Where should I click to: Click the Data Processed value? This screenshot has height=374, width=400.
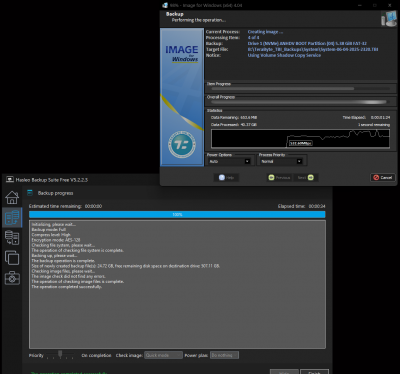248,125
